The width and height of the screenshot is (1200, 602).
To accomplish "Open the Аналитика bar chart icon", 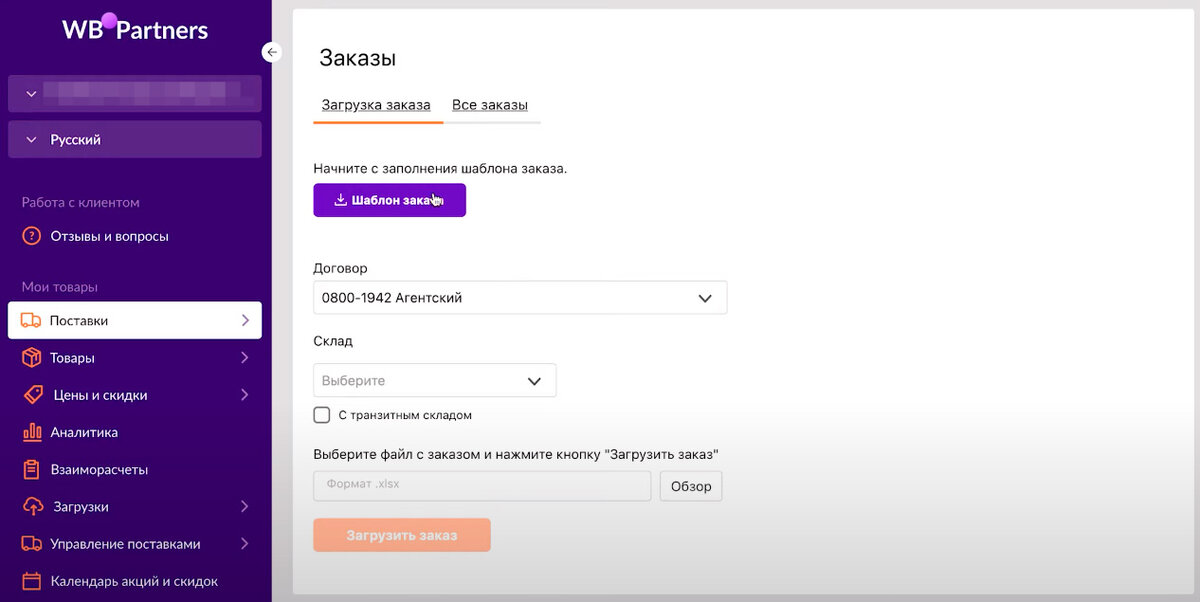I will coord(31,432).
